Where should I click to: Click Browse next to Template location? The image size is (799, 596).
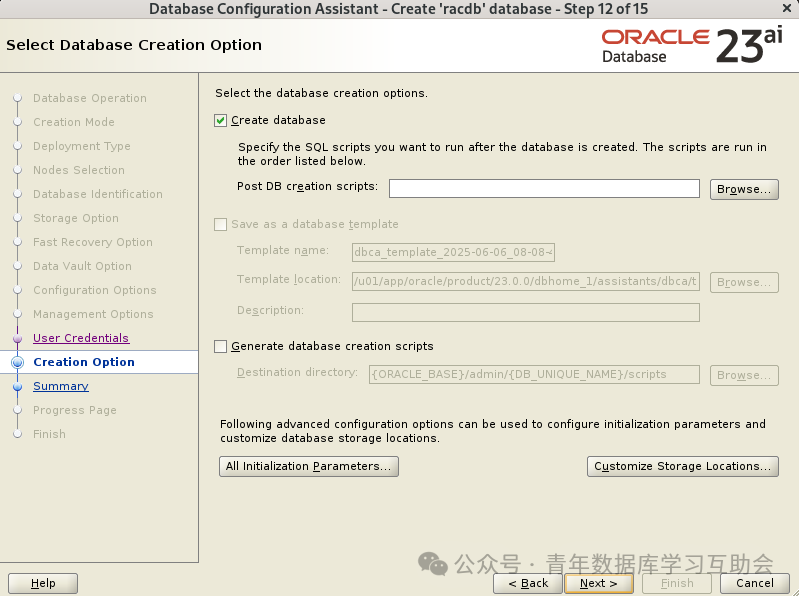(744, 282)
